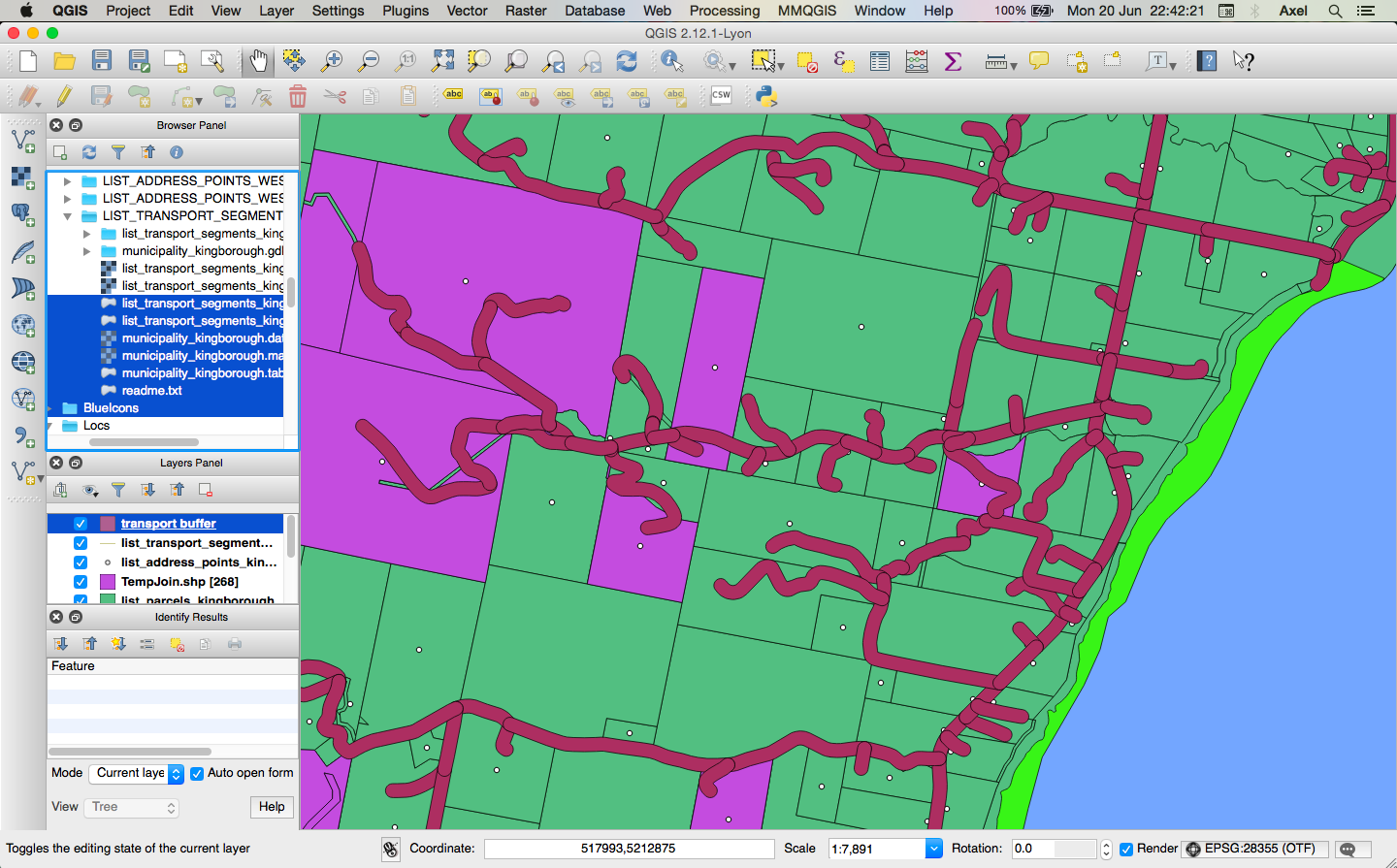This screenshot has height=868, width=1397.
Task: Collapse the LIST_TRANSPORT_SEGMENT folder
Action: point(67,216)
